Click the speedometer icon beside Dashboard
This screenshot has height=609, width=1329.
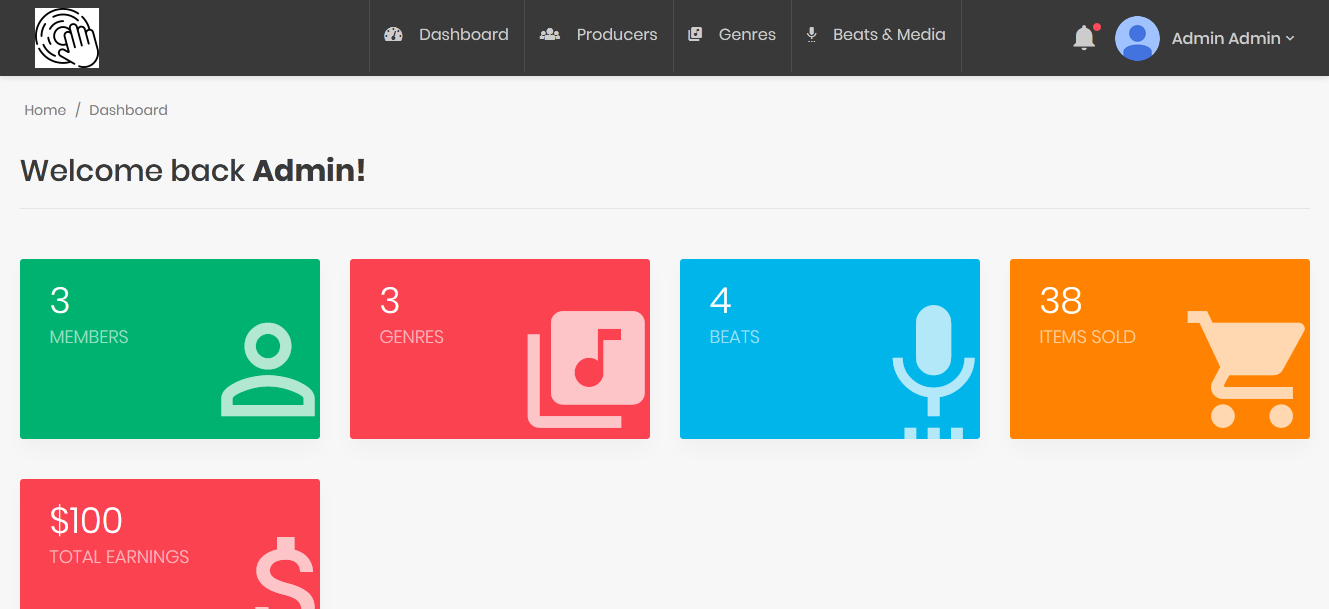tap(393, 35)
